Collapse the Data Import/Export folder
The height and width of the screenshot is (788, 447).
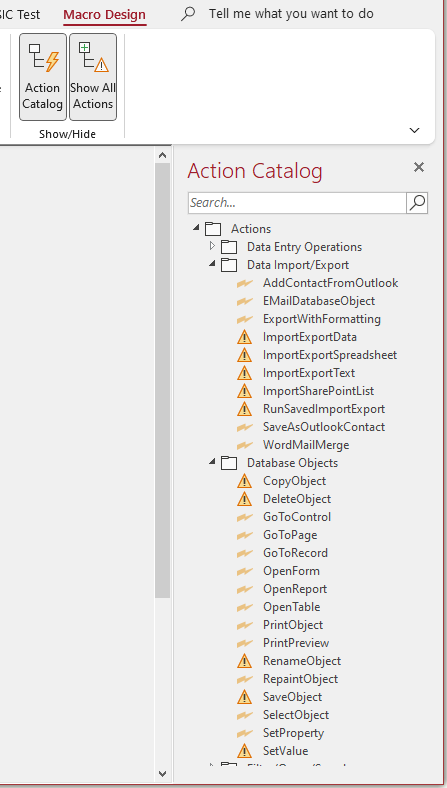pyautogui.click(x=212, y=264)
